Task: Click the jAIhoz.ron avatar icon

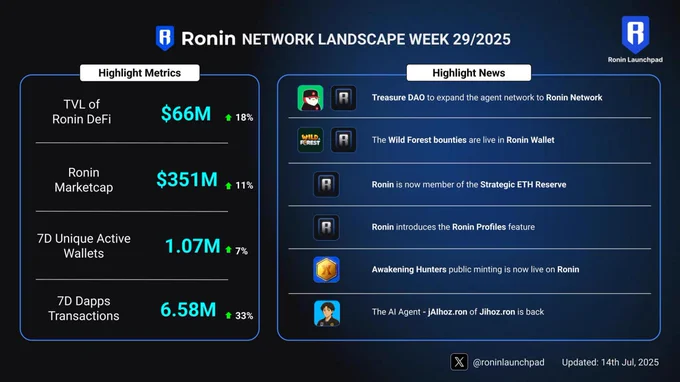Action: (327, 313)
